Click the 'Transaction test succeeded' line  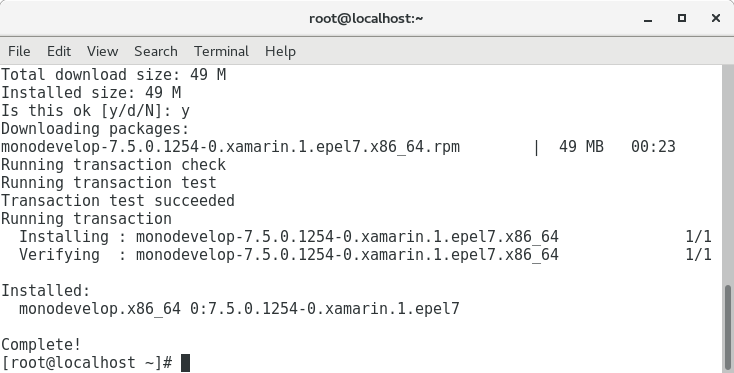pos(117,200)
